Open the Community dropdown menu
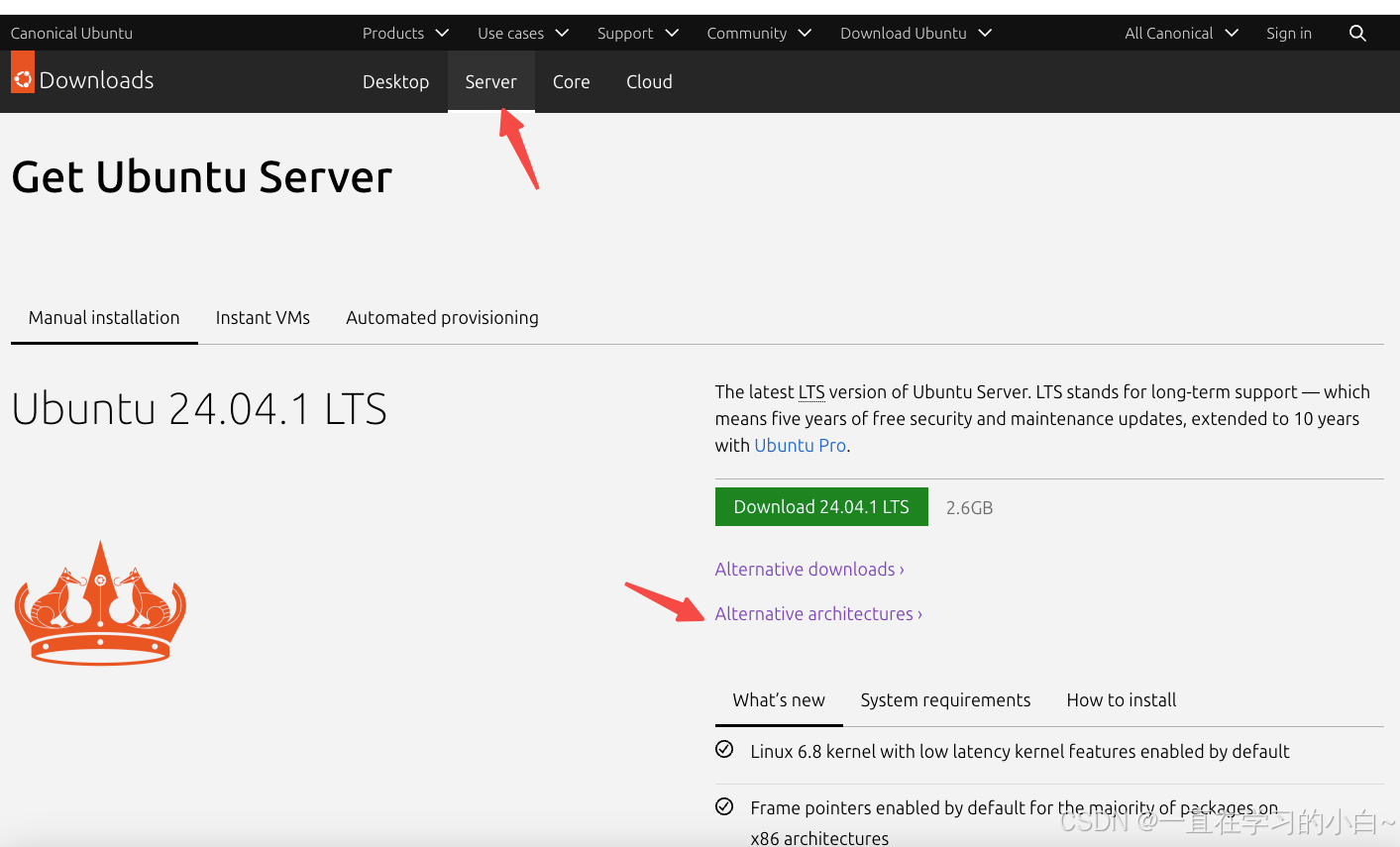 tap(759, 33)
